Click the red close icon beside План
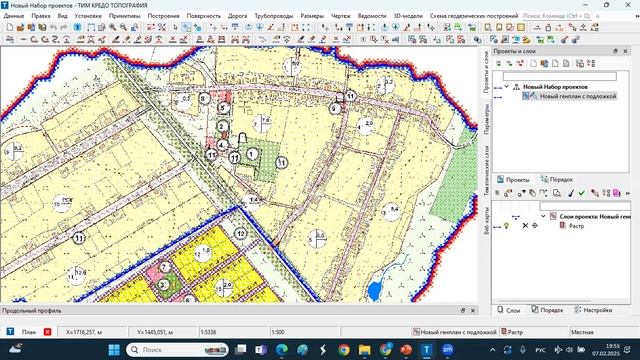Viewport: 640px width, 360px height. [47, 332]
